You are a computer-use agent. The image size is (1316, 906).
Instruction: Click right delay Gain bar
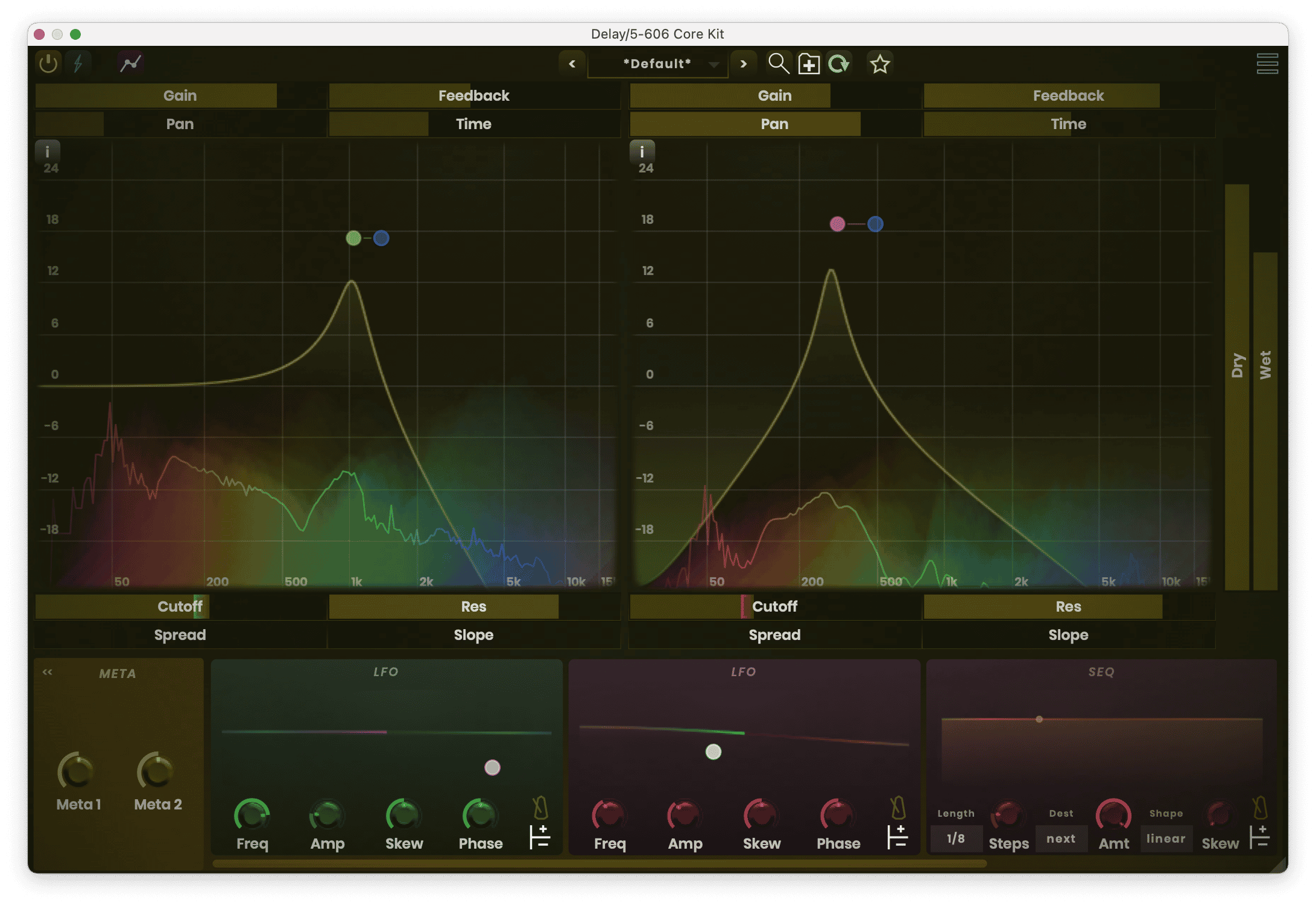tap(774, 95)
